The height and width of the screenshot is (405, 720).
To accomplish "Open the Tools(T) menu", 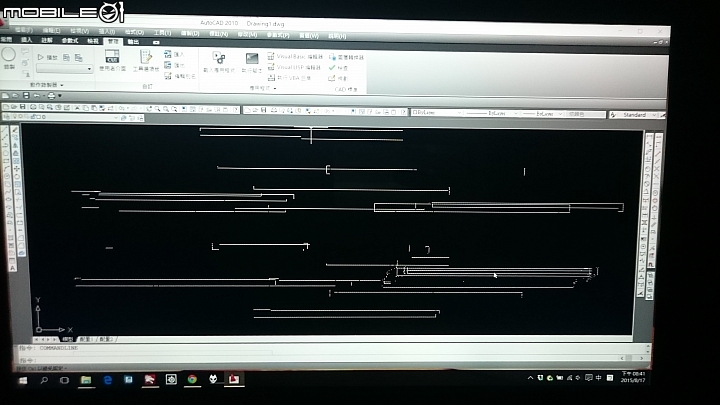I will [x=162, y=33].
